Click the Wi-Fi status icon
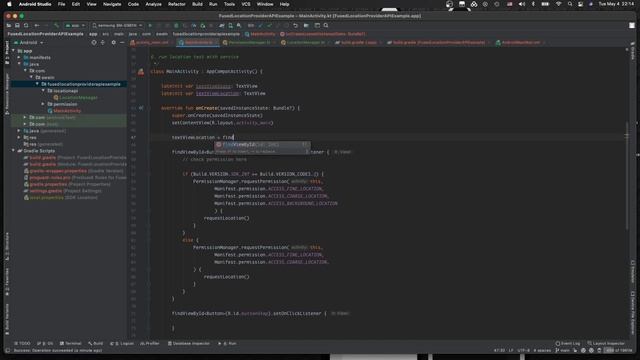This screenshot has width=640, height=360. pyautogui.click(x=559, y=4)
